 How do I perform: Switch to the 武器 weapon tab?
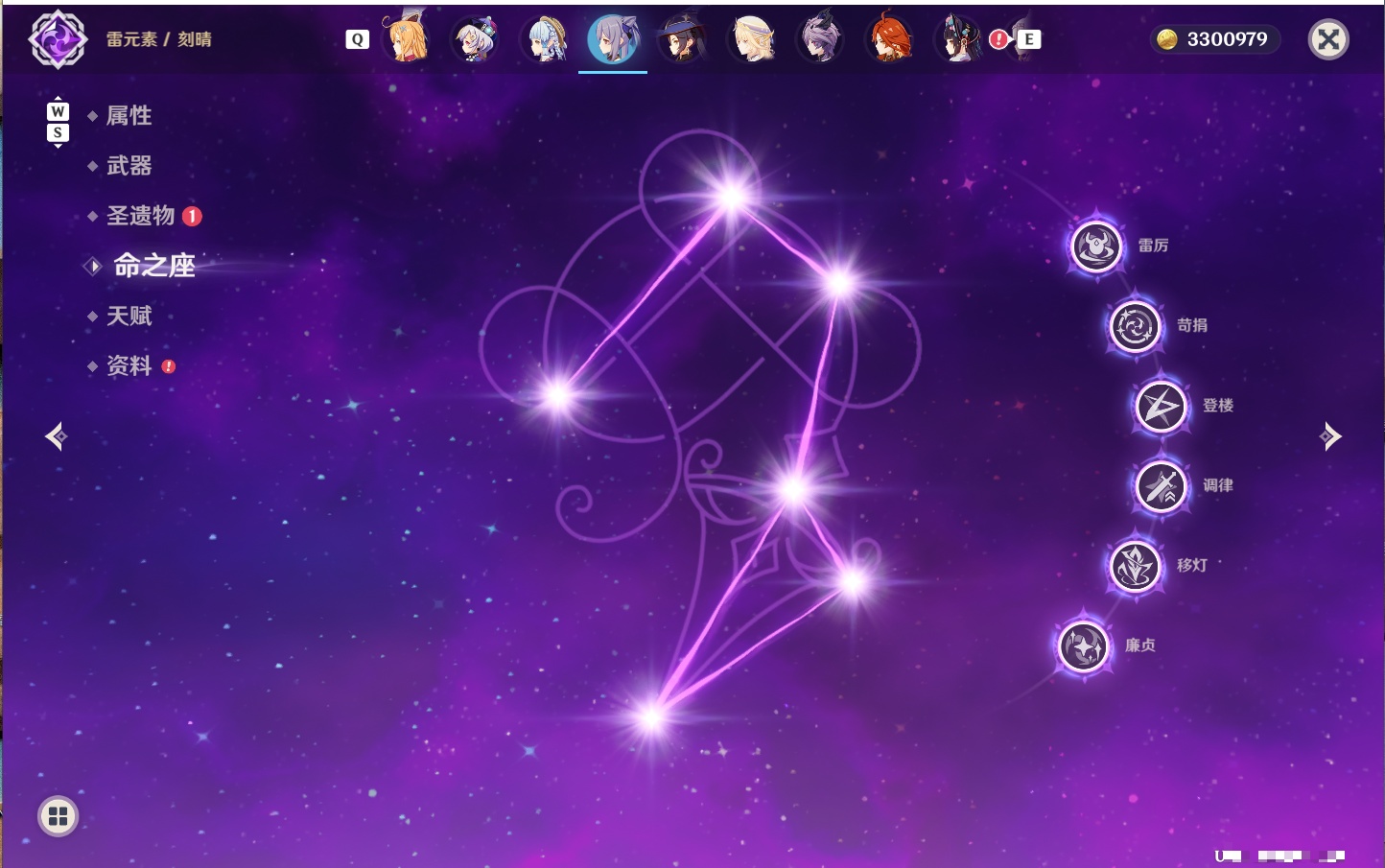tap(129, 166)
